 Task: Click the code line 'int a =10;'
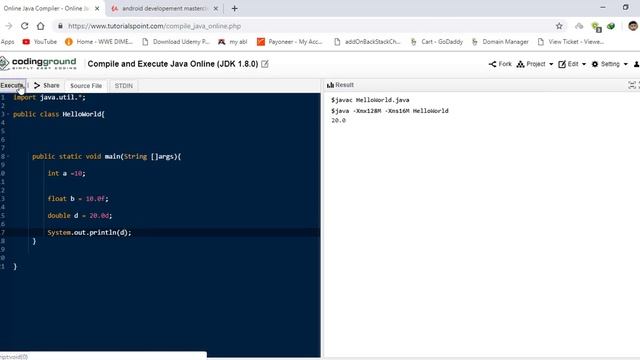tap(67, 173)
